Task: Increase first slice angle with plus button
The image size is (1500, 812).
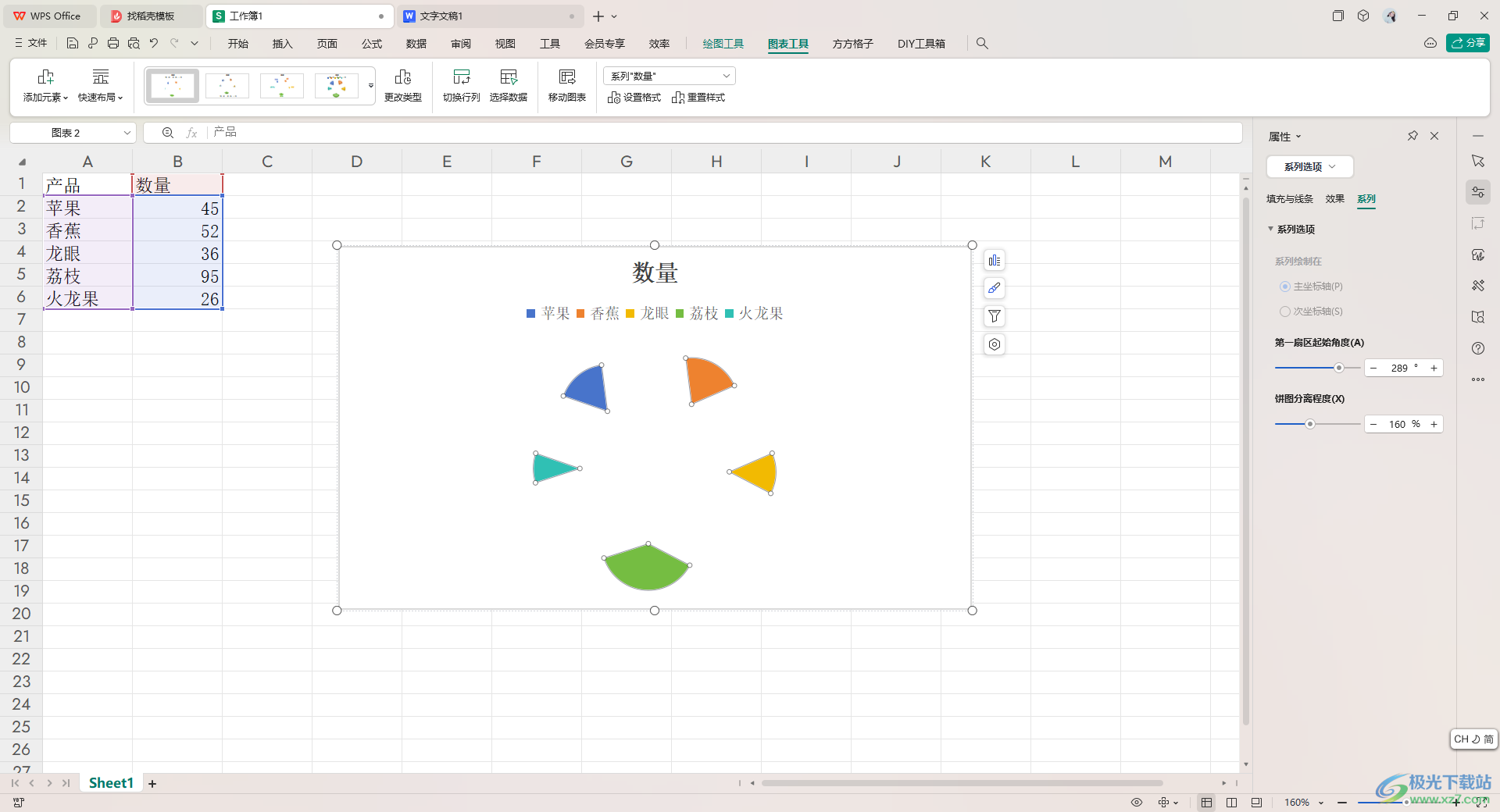Action: (x=1434, y=369)
